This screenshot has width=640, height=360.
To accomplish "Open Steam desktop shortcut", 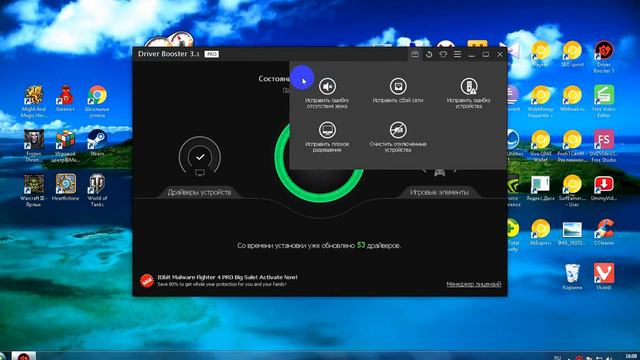I will [x=97, y=143].
